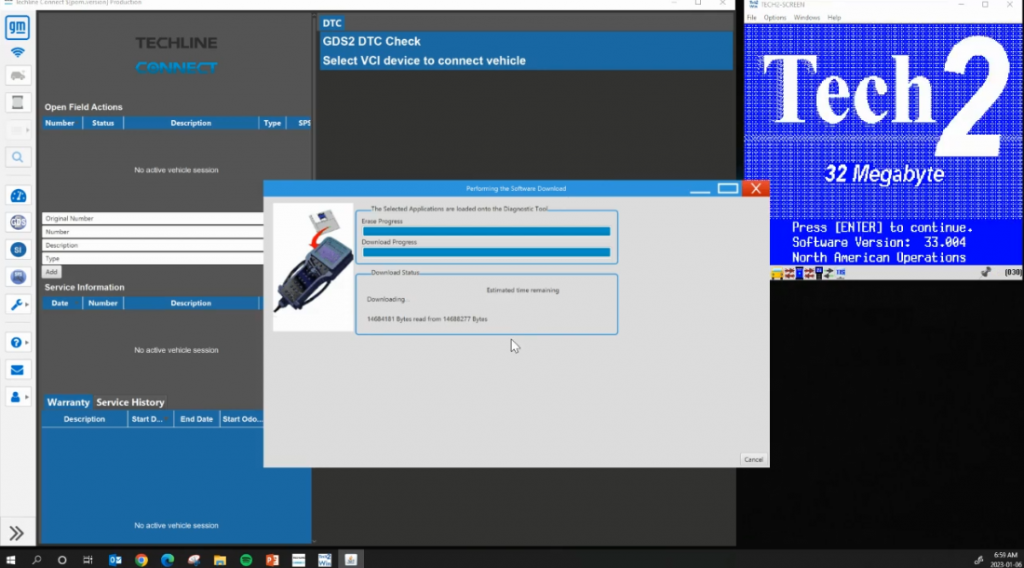The width and height of the screenshot is (1024, 568).
Task: Open the magnifier search icon in sidebar
Action: (18, 157)
